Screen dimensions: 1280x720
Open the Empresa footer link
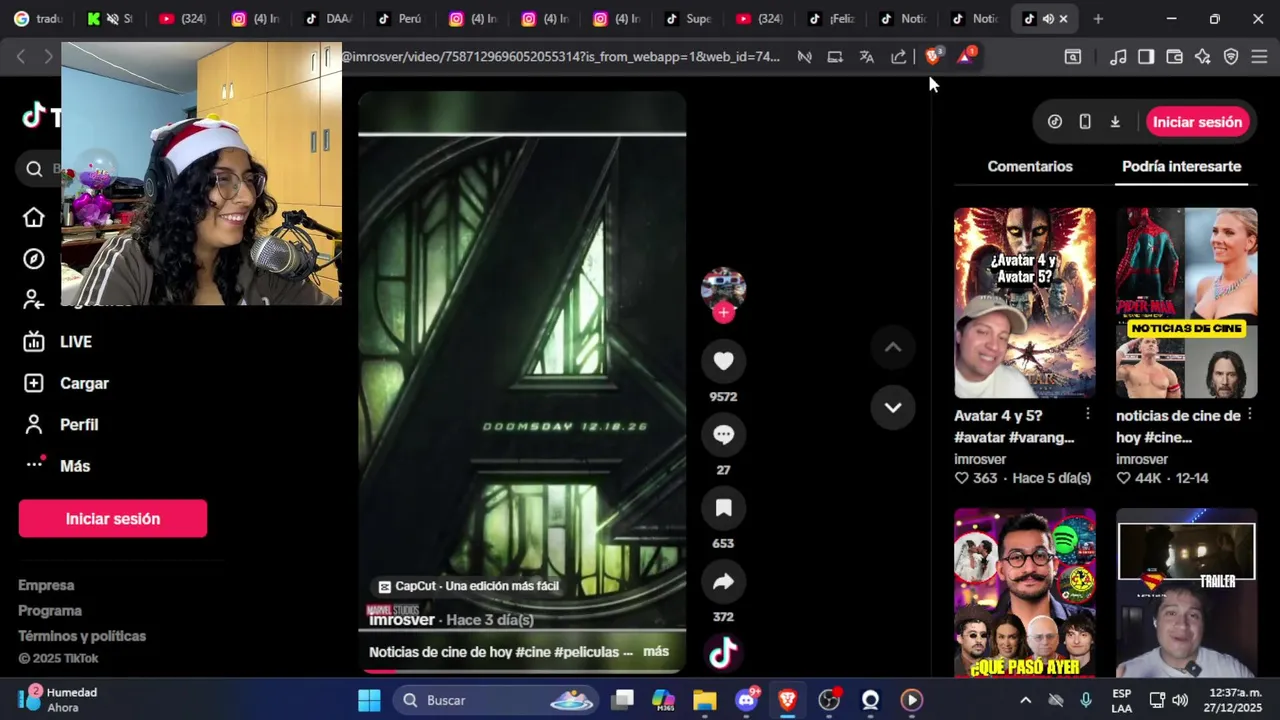tap(46, 585)
